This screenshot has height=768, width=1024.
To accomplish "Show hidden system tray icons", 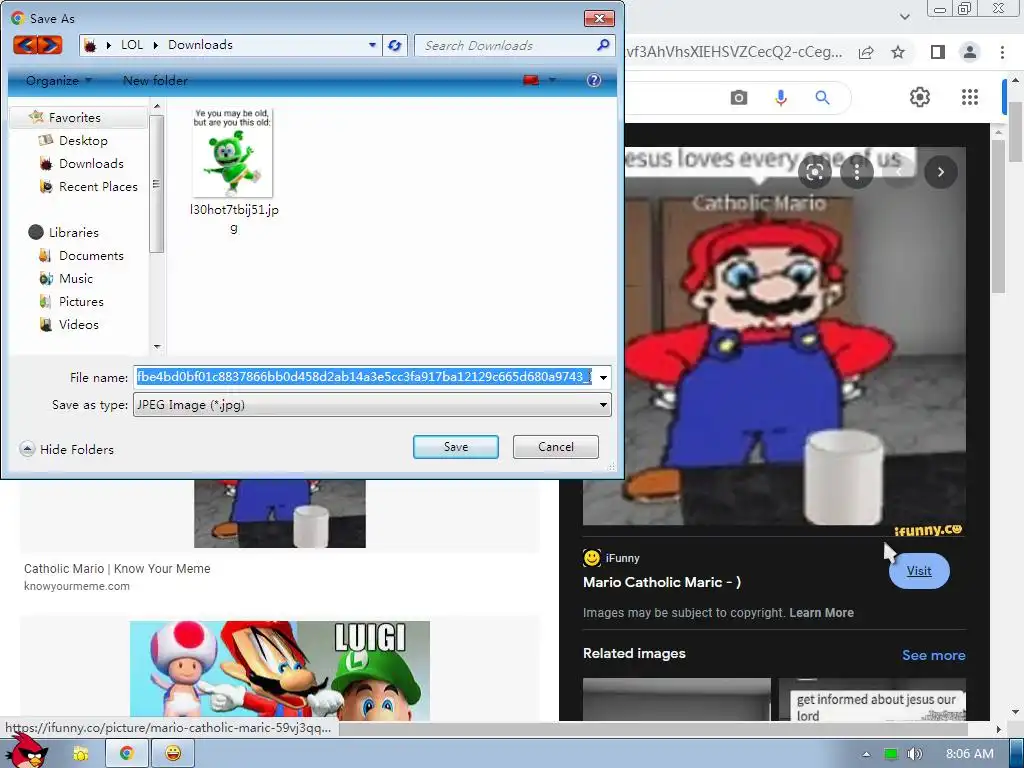I will (867, 754).
